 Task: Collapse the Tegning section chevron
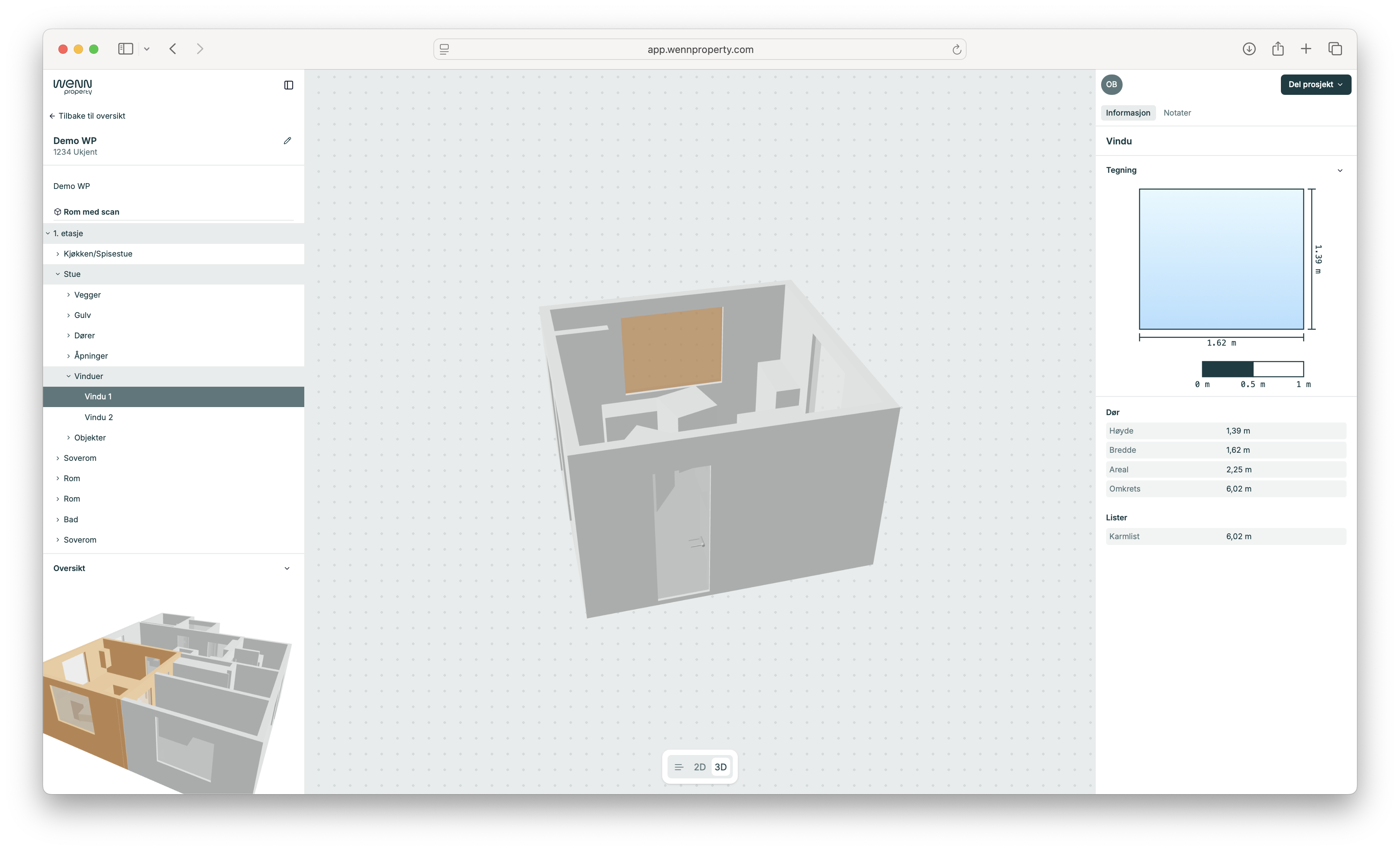point(1340,171)
